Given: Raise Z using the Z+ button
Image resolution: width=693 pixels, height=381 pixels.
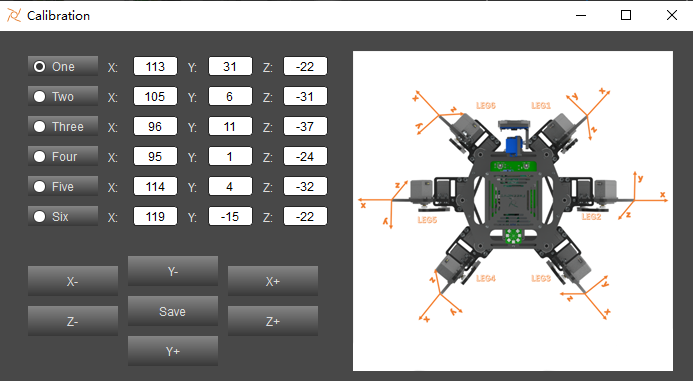Looking at the screenshot, I should click(273, 321).
